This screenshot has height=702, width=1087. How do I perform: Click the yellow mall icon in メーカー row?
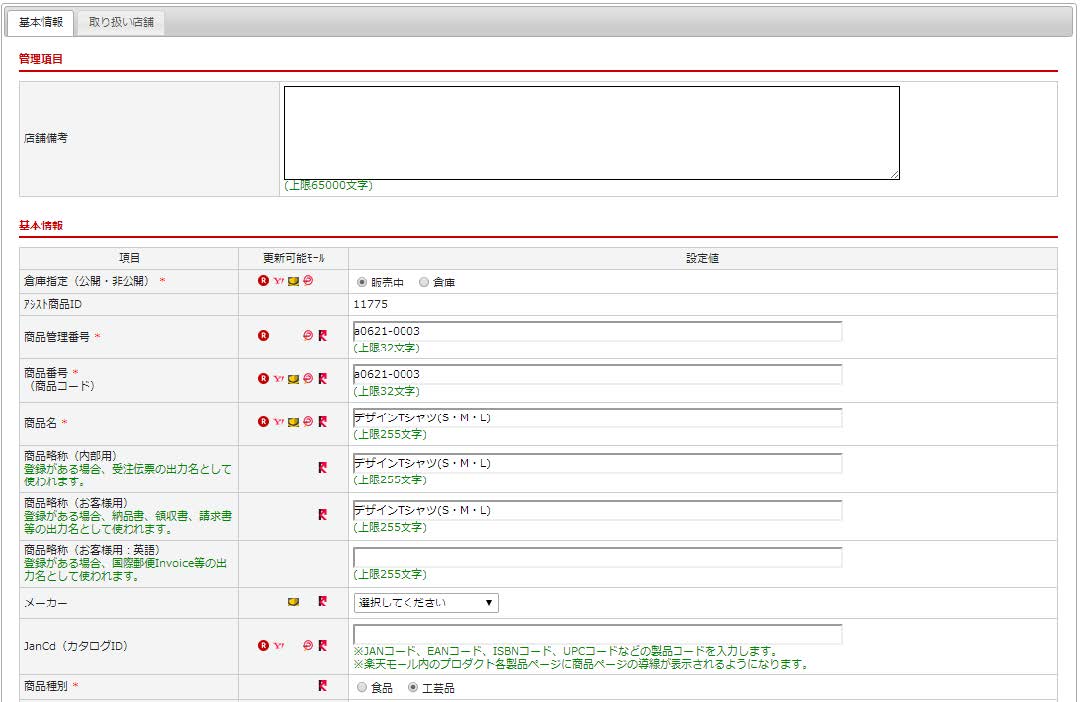click(293, 602)
